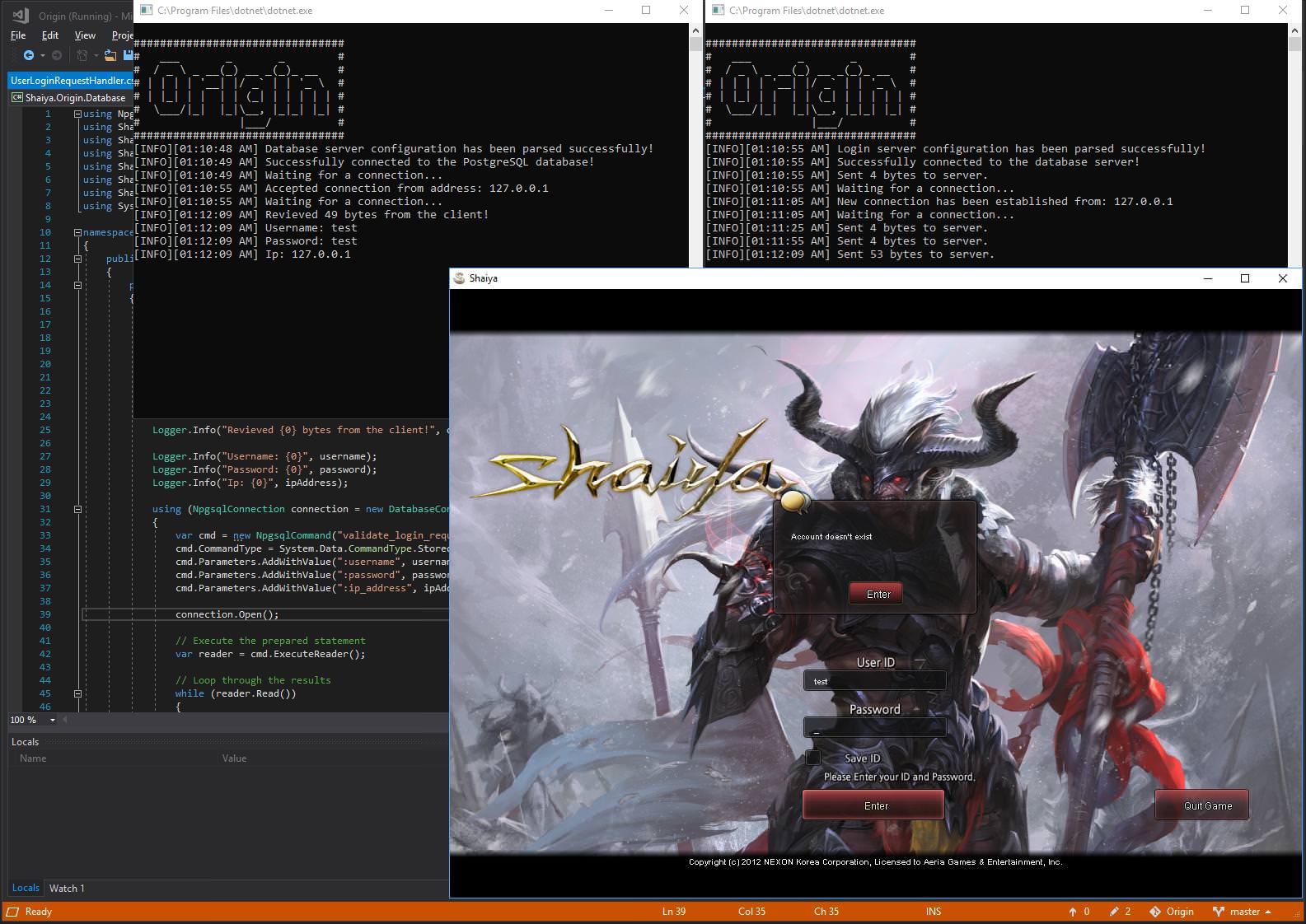Viewport: 1306px width, 924px height.
Task: Click the editor horizontal scroll left arrow
Action: [66, 720]
